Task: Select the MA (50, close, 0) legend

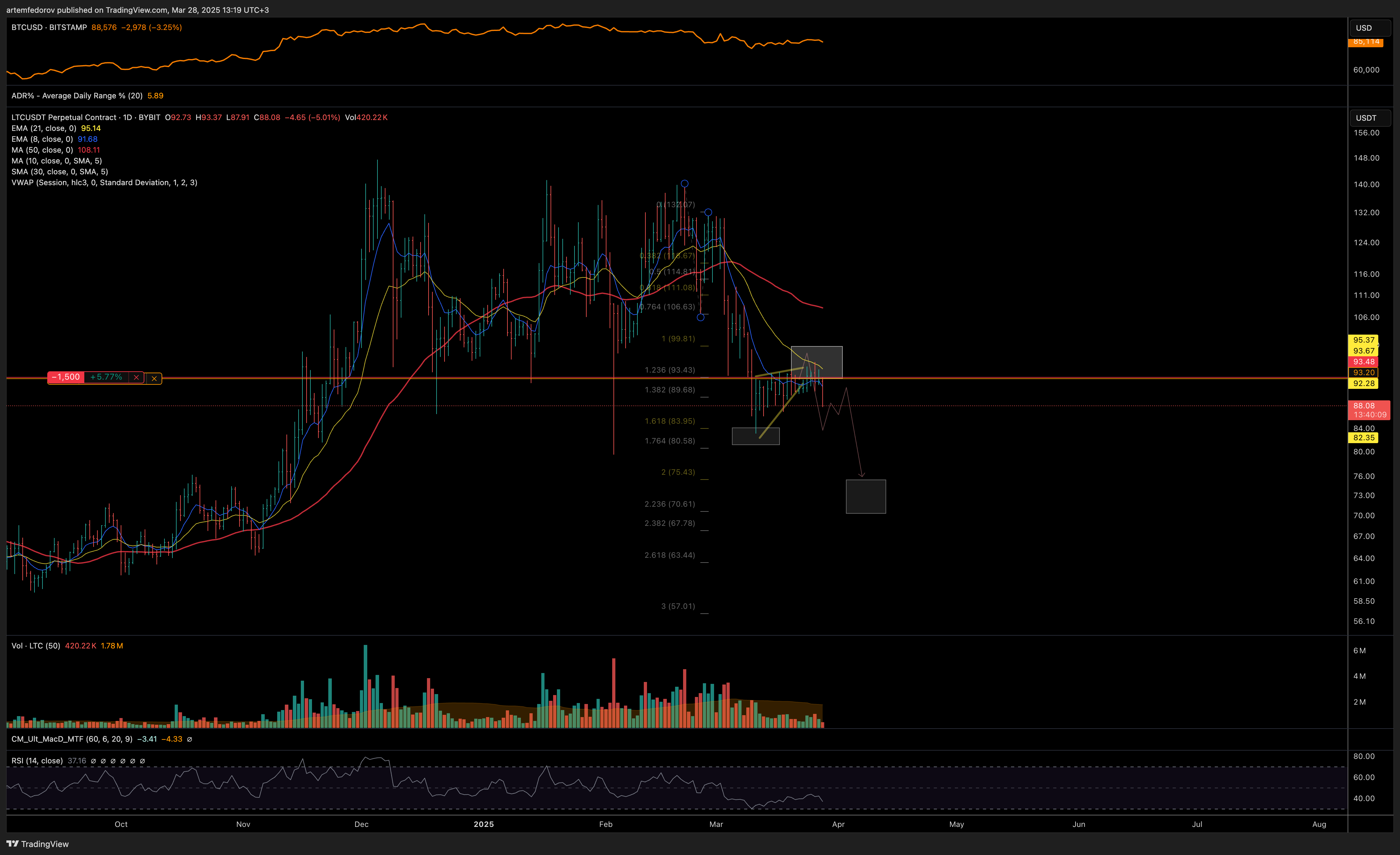Action: coord(42,150)
